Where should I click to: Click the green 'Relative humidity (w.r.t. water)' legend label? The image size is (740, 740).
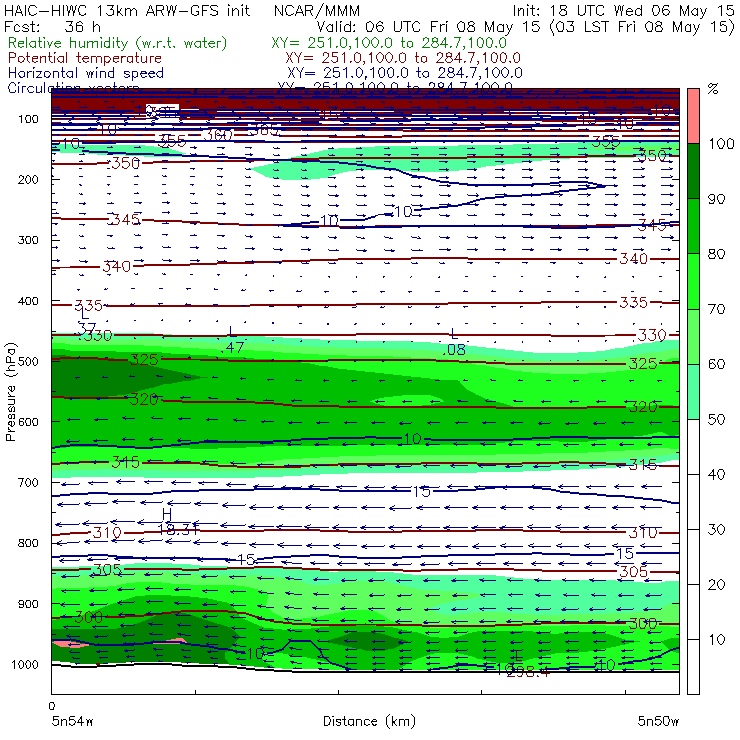click(x=118, y=43)
